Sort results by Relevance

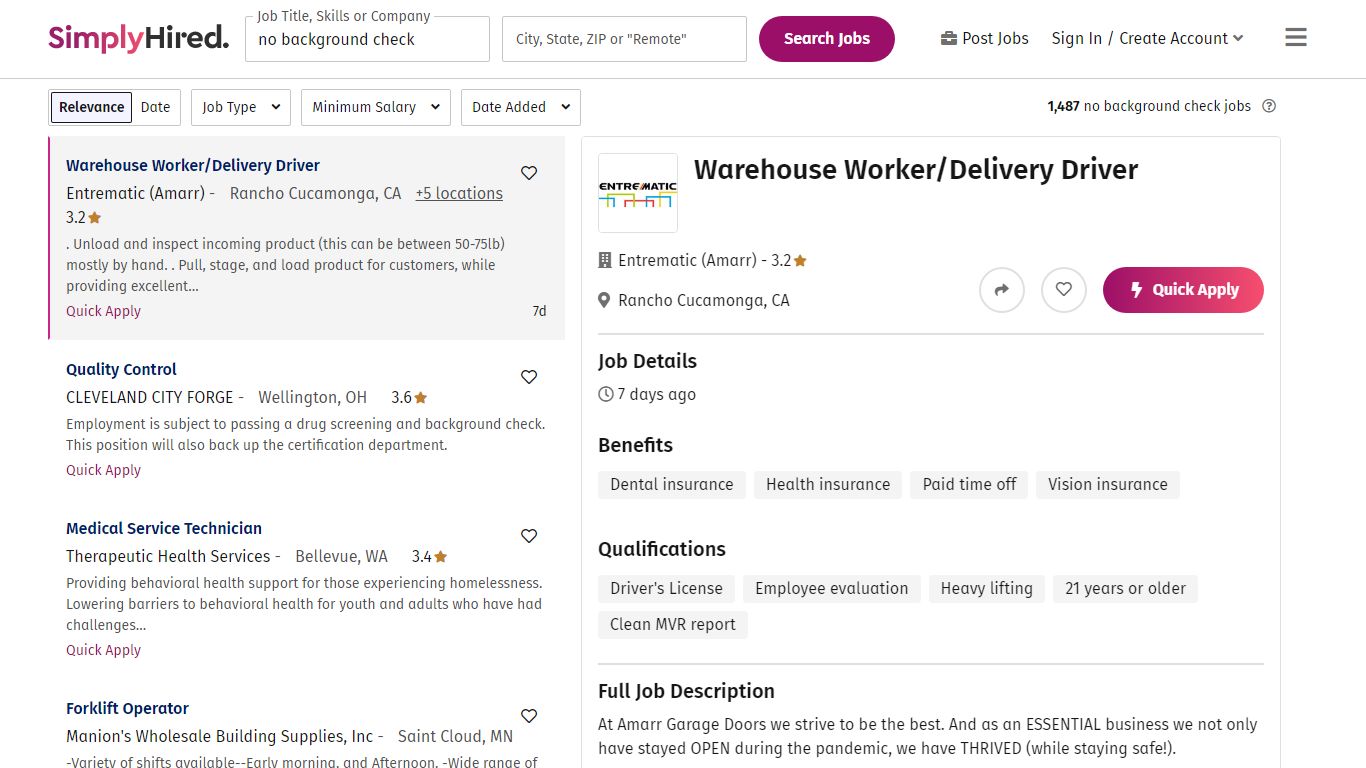tap(92, 107)
